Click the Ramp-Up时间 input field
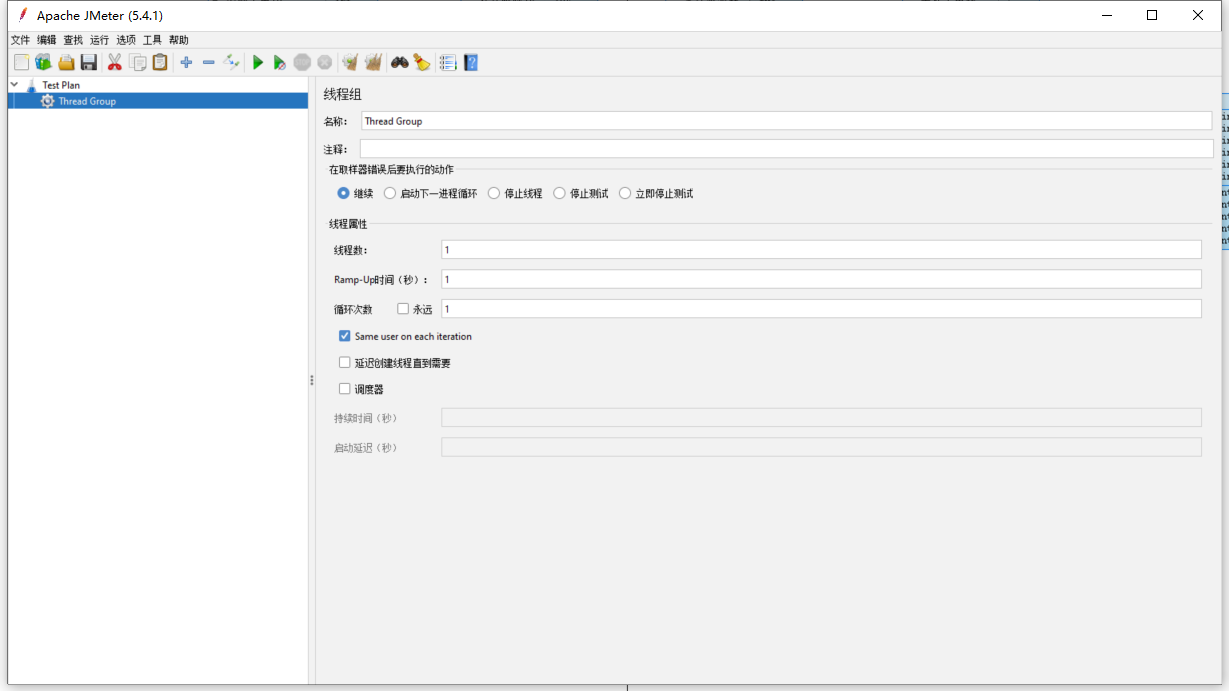This screenshot has height=691, width=1229. pyautogui.click(x=821, y=279)
